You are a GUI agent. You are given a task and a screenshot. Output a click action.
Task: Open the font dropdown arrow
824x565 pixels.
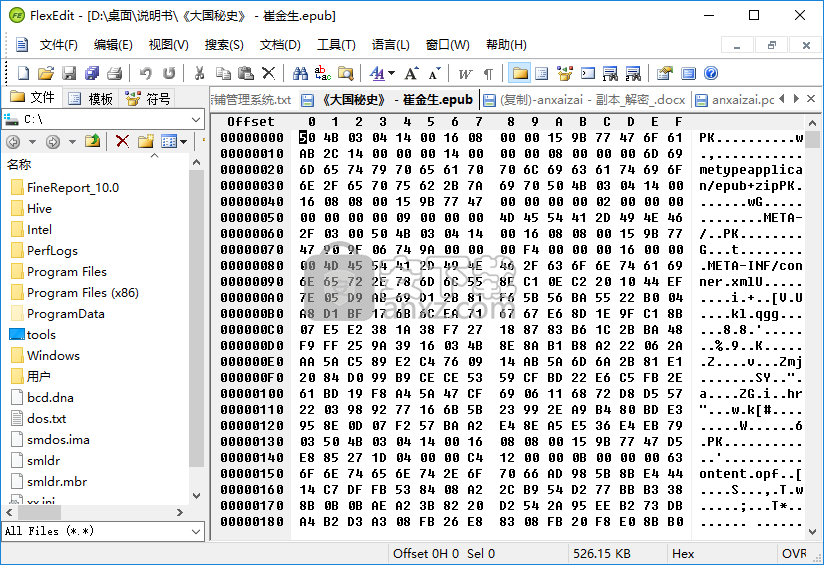(392, 73)
